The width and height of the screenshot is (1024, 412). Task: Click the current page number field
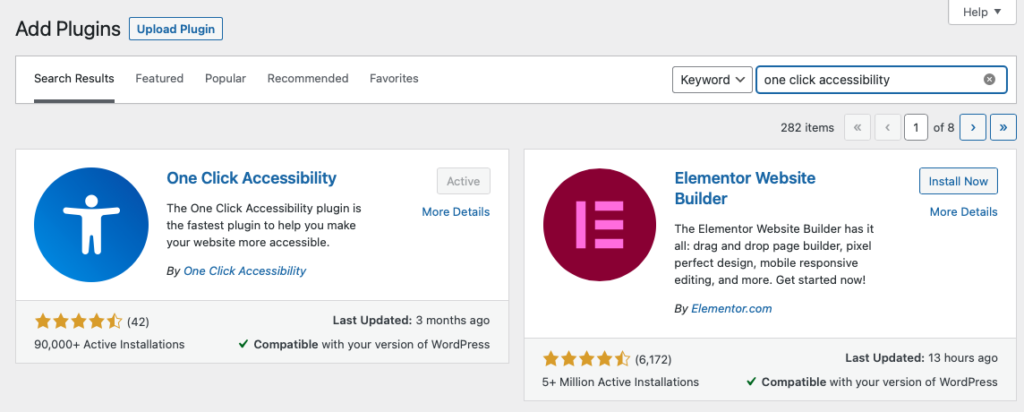click(915, 128)
